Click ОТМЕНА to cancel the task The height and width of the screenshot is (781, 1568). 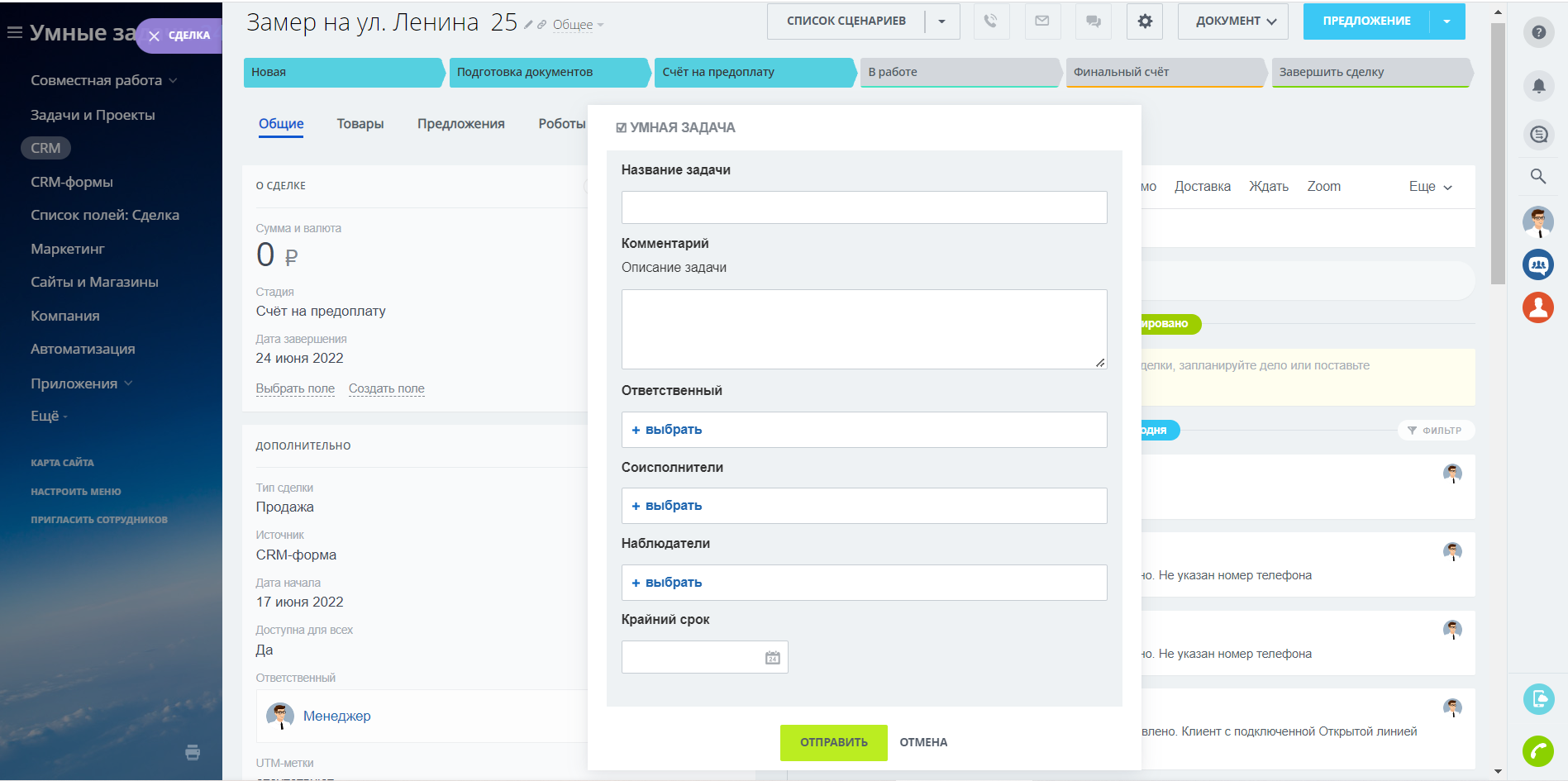(x=923, y=743)
